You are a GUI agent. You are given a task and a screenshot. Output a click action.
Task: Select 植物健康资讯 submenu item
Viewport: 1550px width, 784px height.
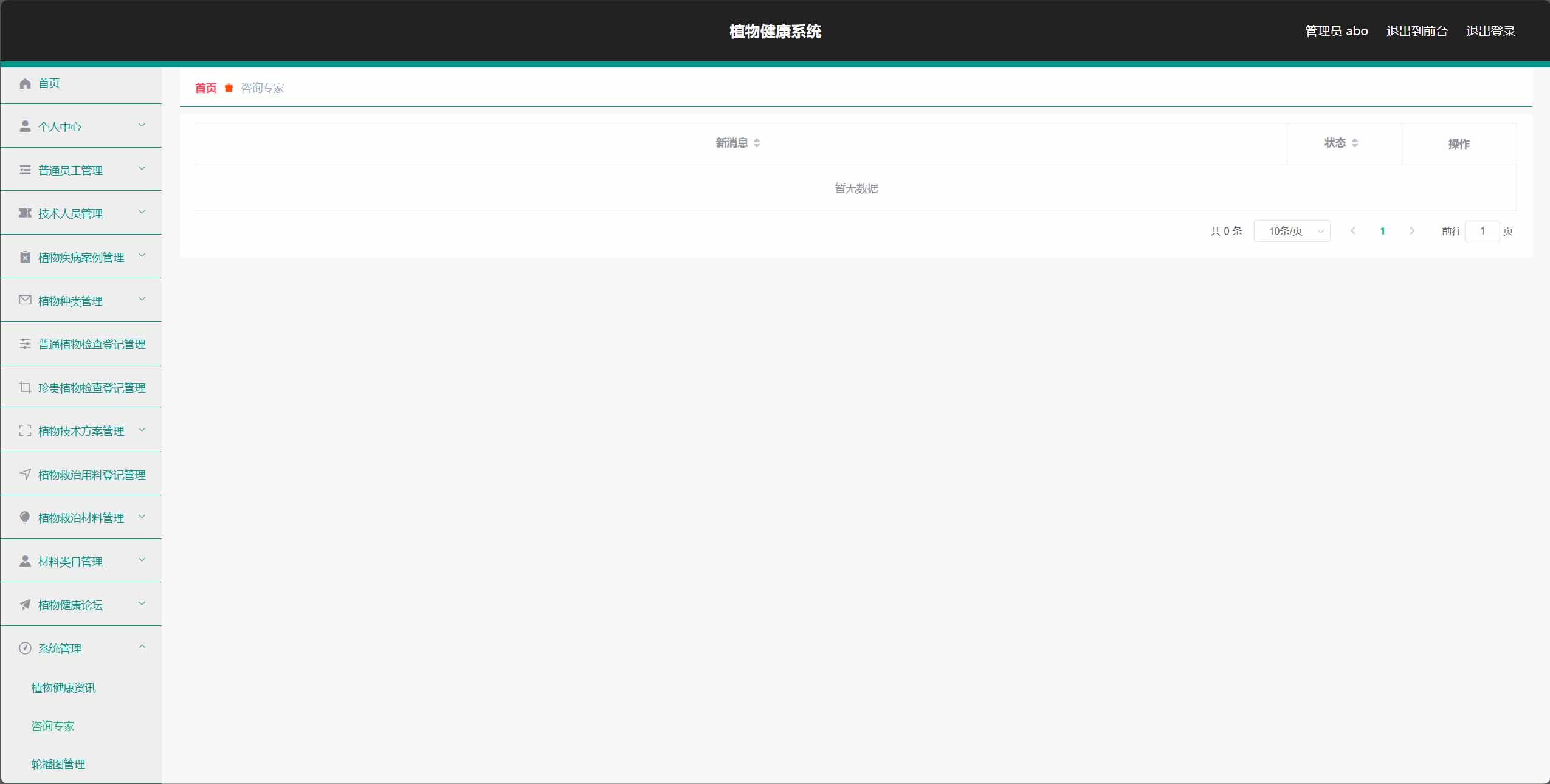(63, 688)
